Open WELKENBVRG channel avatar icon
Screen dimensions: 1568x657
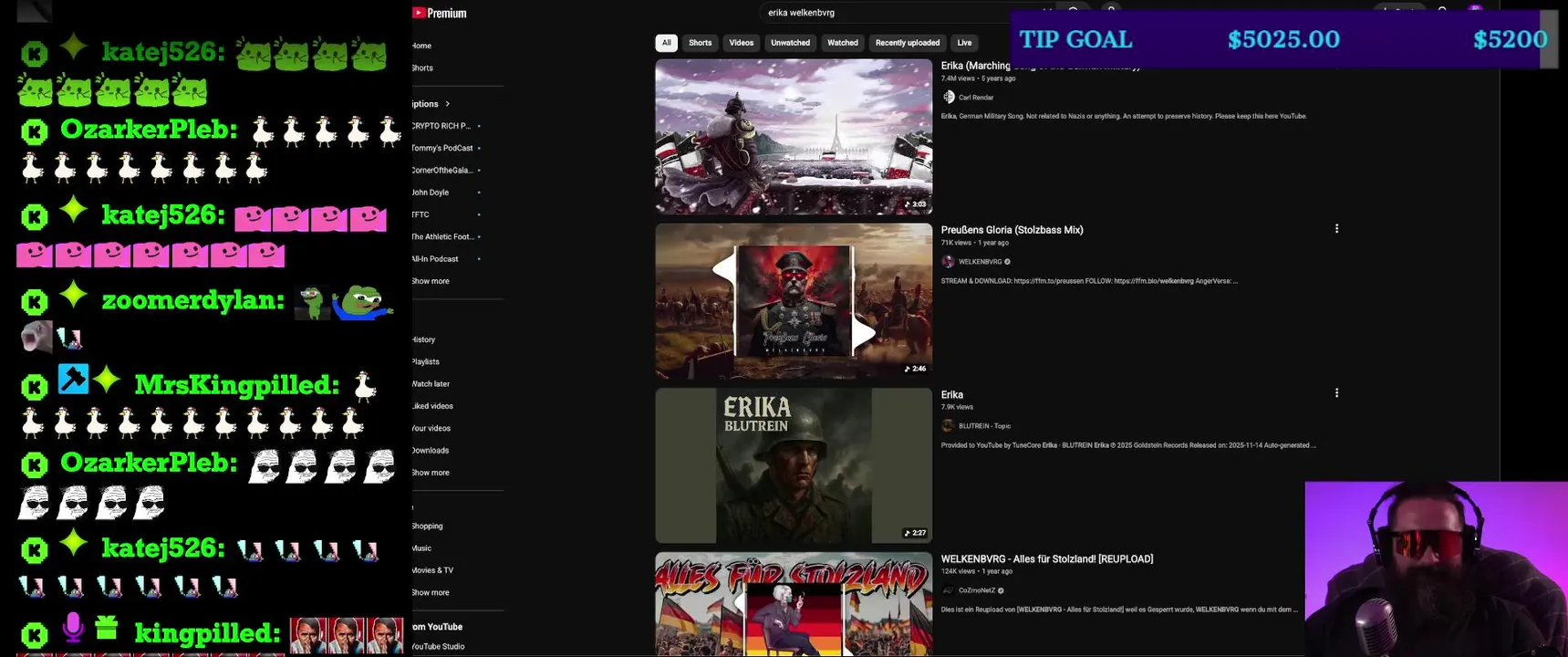pos(948,262)
